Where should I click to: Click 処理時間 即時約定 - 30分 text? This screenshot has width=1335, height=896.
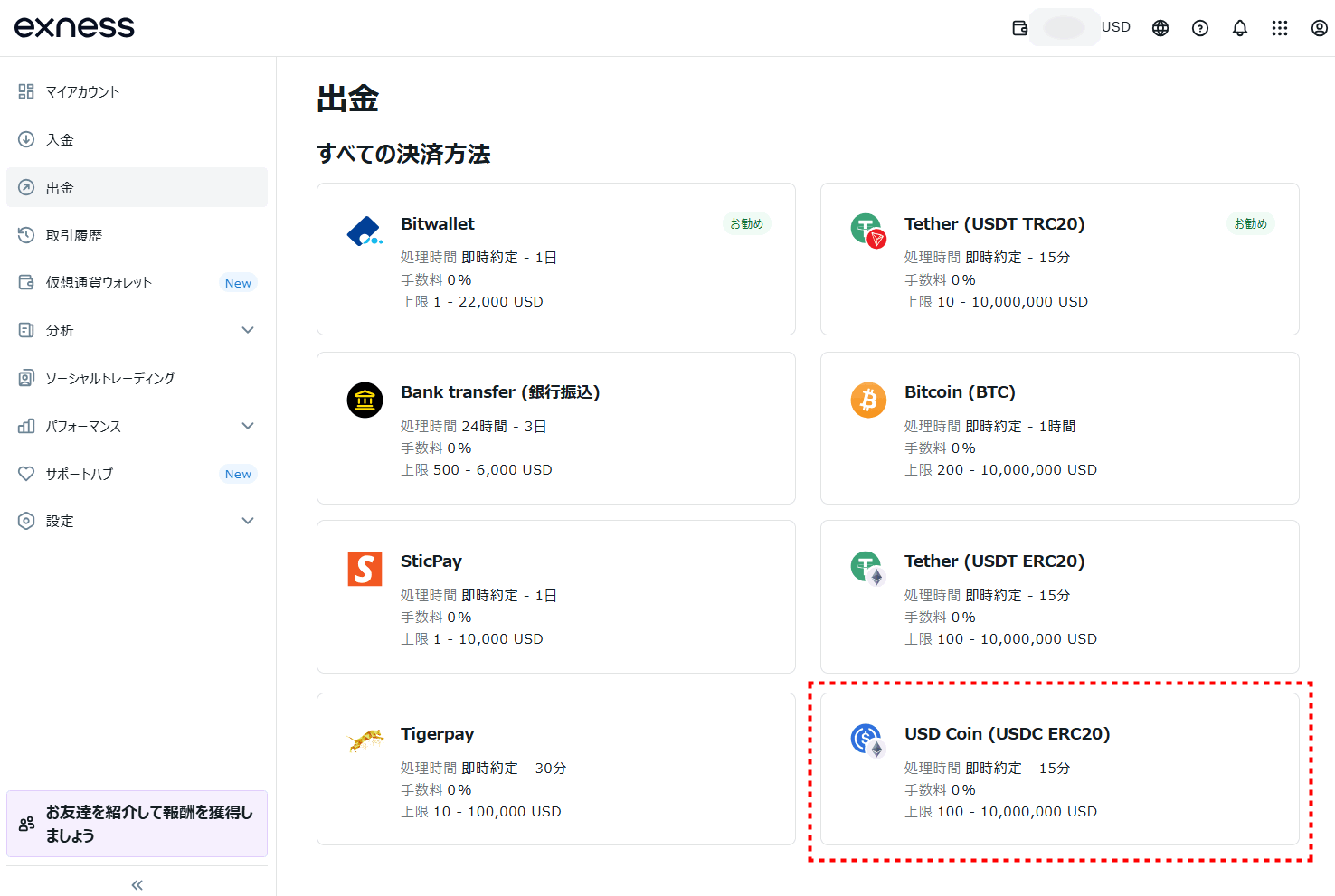[x=484, y=768]
